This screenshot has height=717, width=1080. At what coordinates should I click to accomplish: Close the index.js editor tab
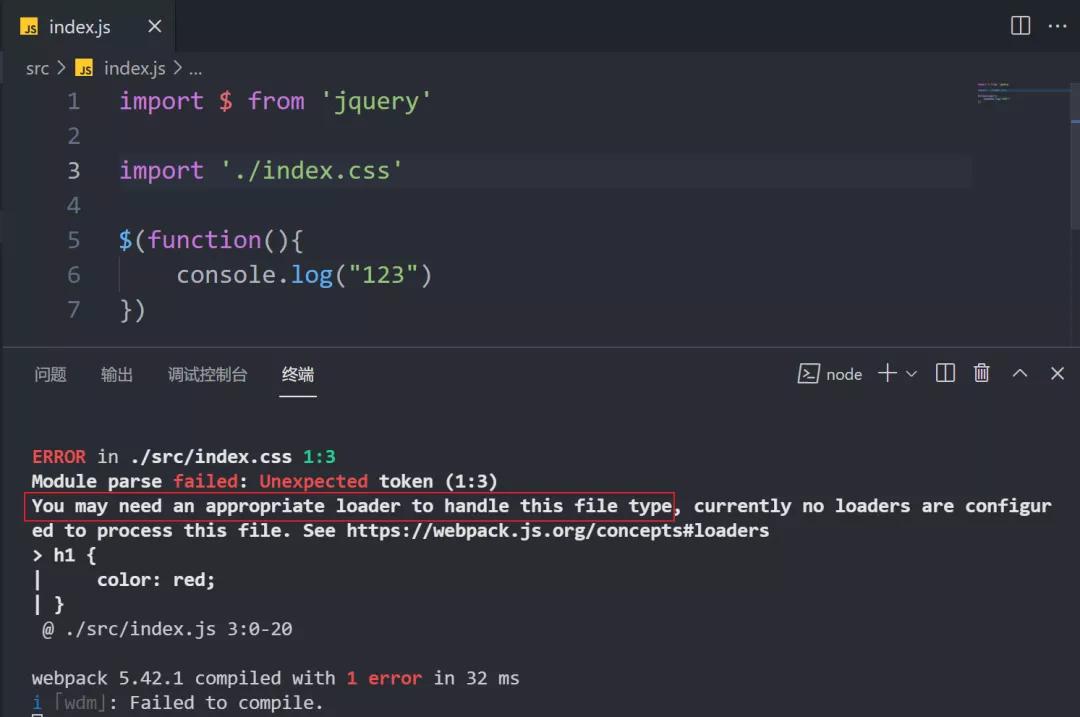coord(154,27)
